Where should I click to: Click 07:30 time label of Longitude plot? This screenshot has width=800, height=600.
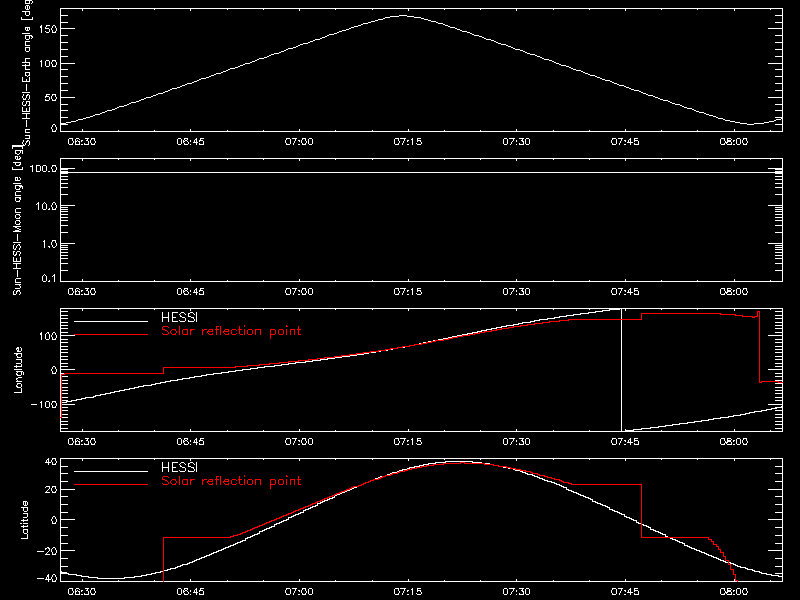[x=516, y=441]
